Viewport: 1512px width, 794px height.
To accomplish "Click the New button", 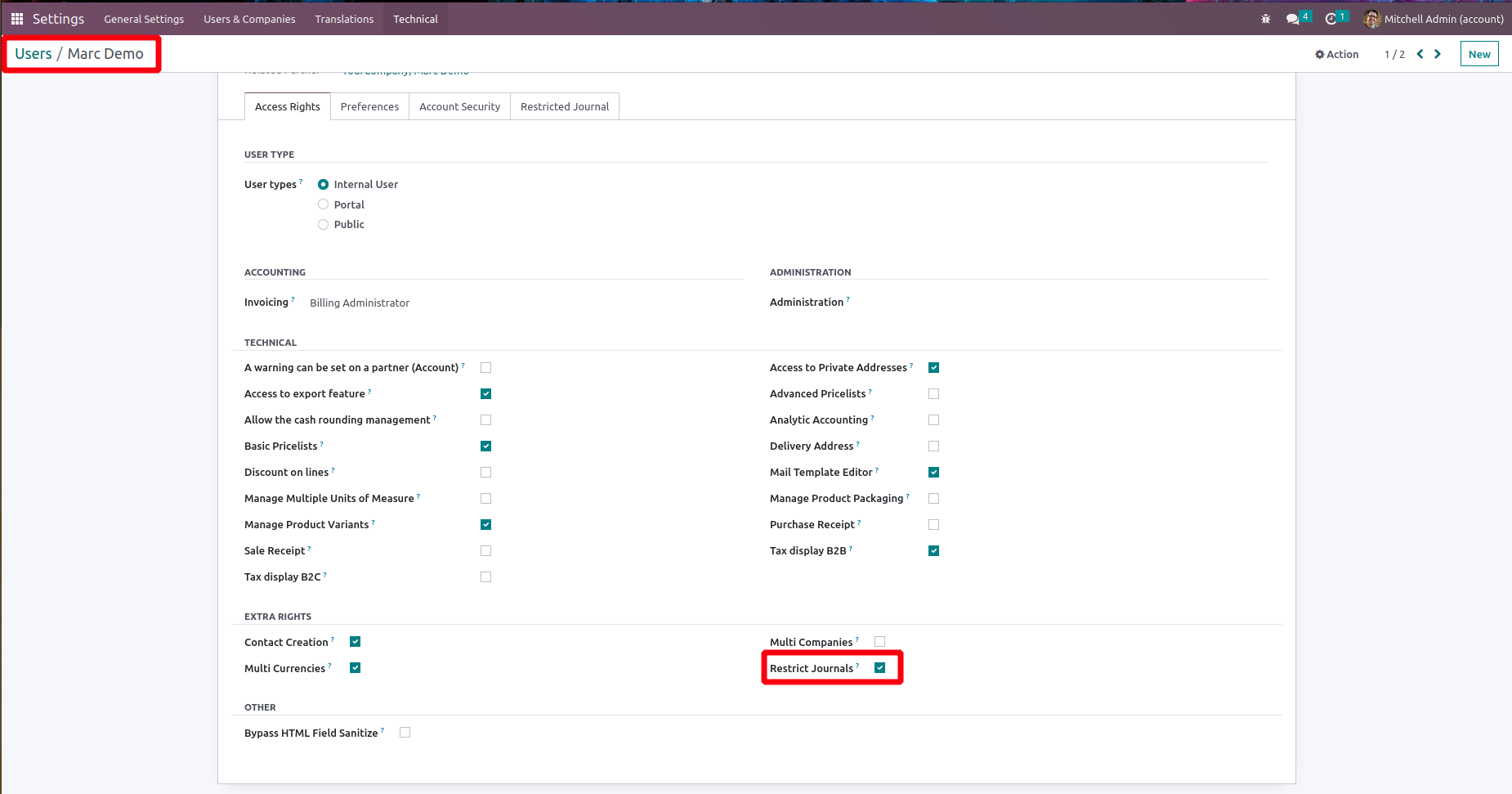I will tap(1478, 54).
